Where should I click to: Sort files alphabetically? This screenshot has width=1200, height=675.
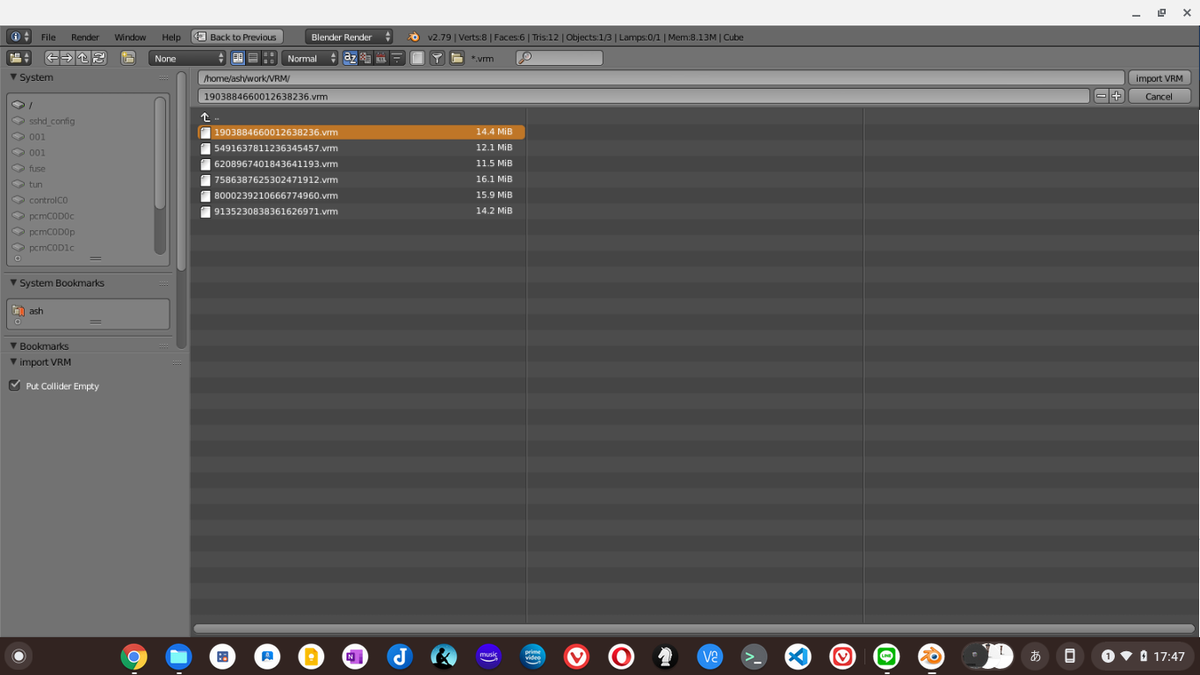coord(350,58)
